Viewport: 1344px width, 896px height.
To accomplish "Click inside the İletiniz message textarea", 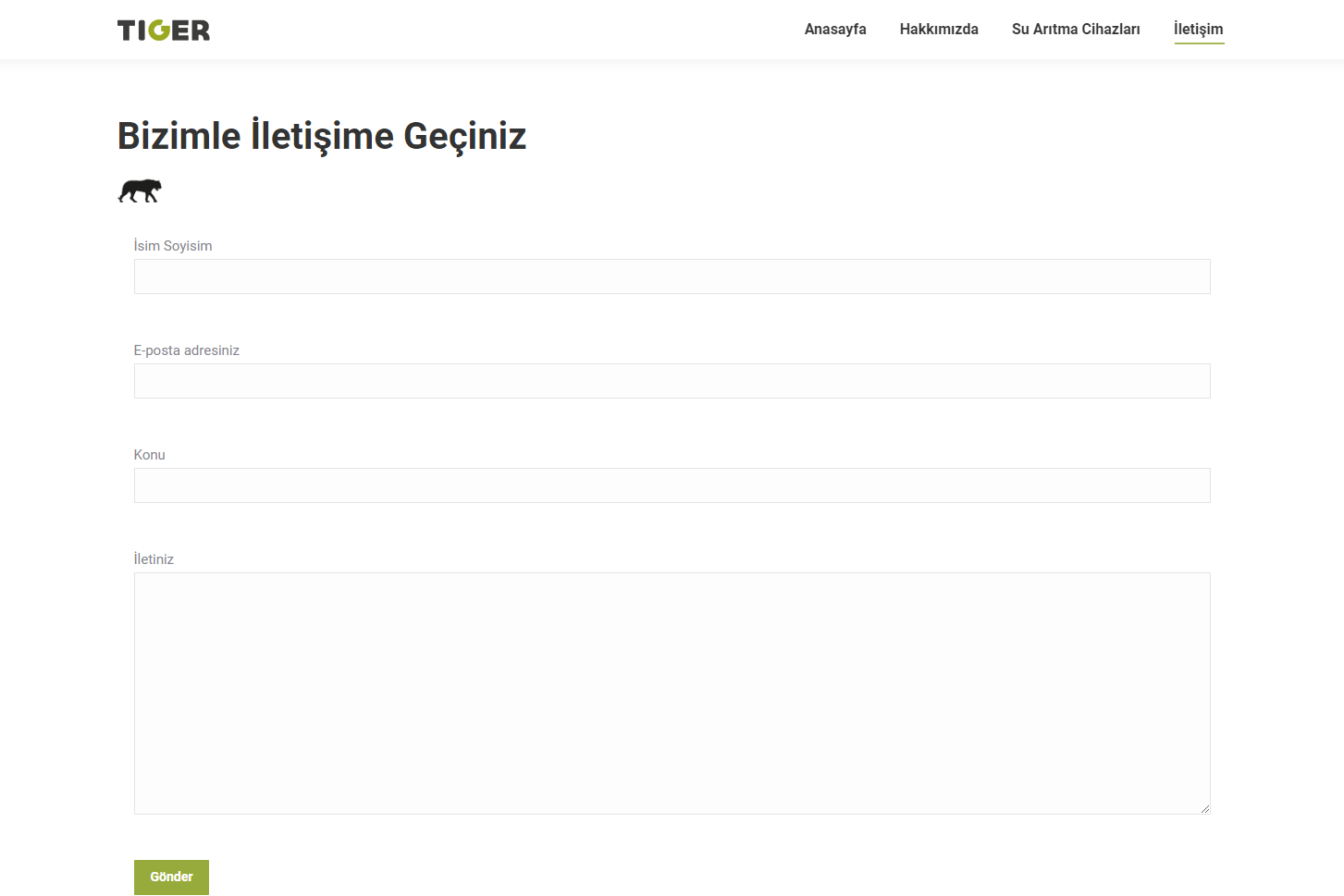I will (672, 693).
